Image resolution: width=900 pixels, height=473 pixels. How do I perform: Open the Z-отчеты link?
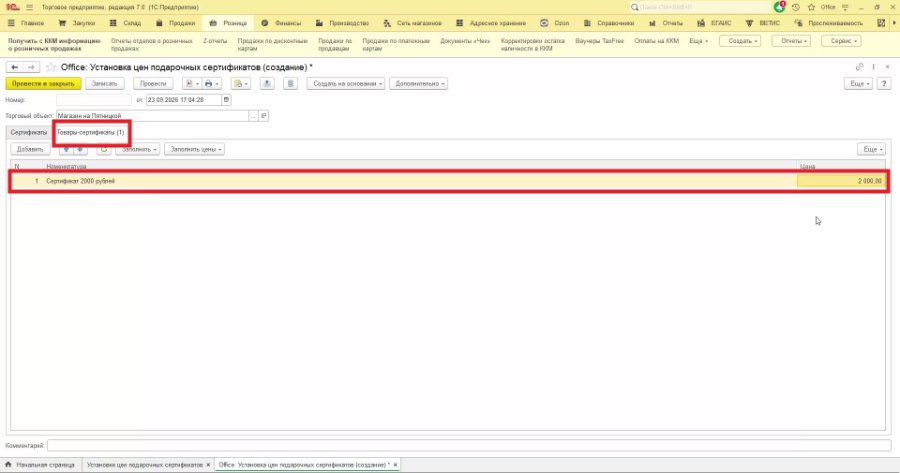pos(215,41)
